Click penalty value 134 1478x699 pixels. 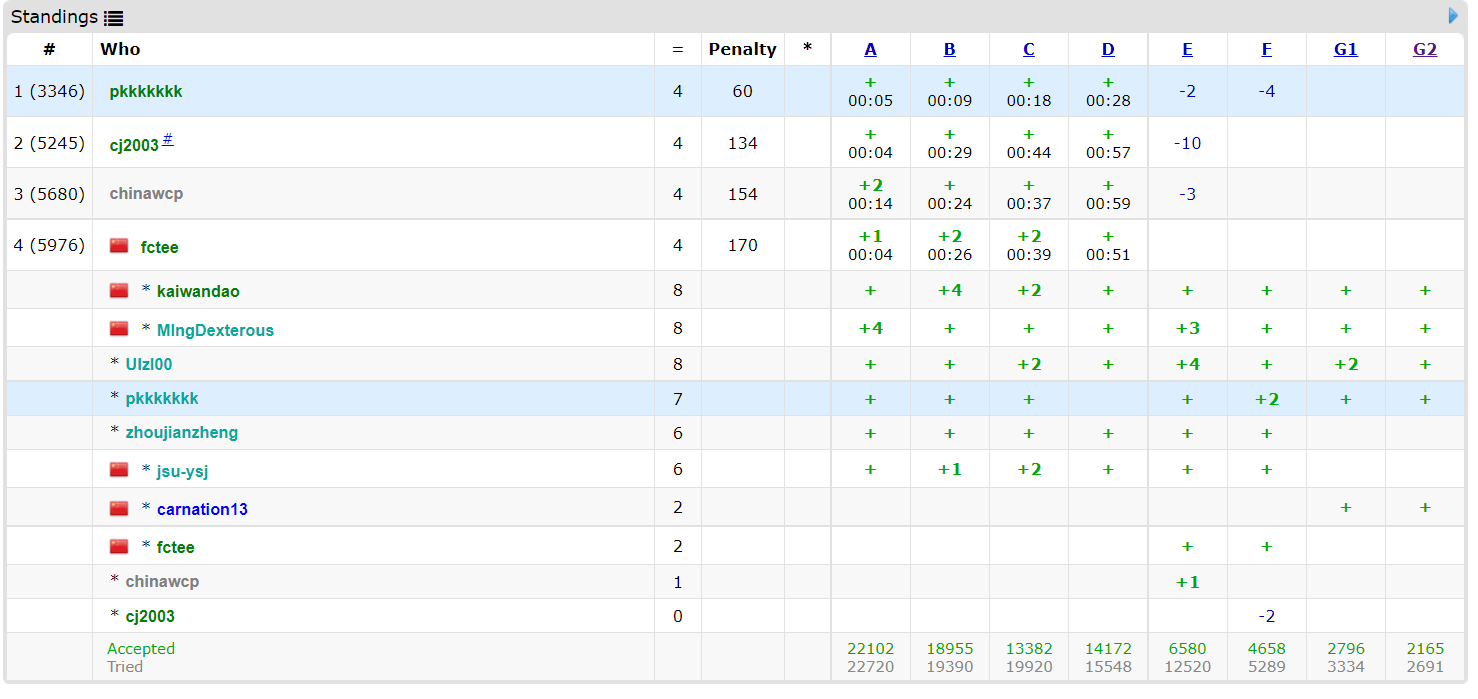tap(743, 143)
